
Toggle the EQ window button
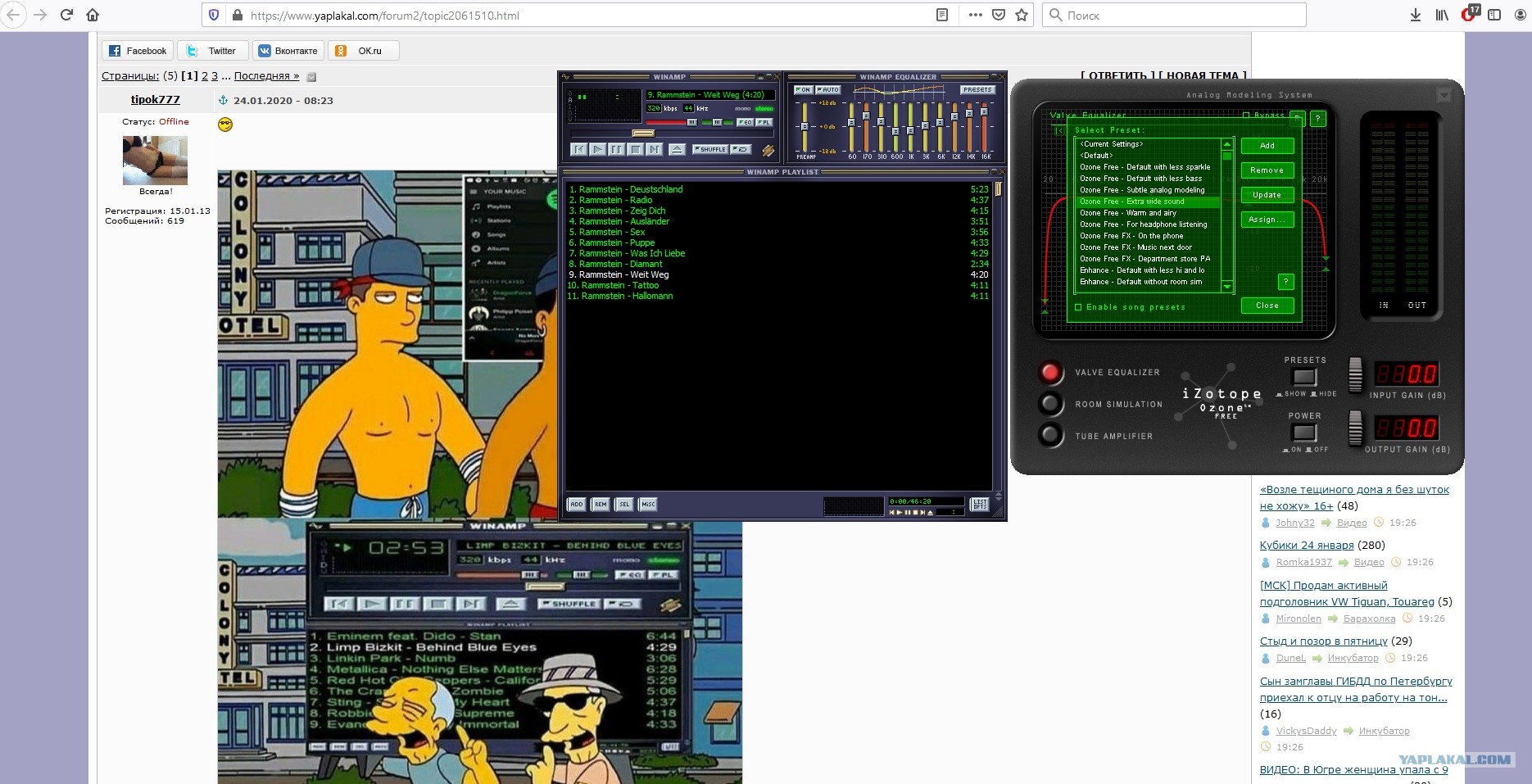745,122
